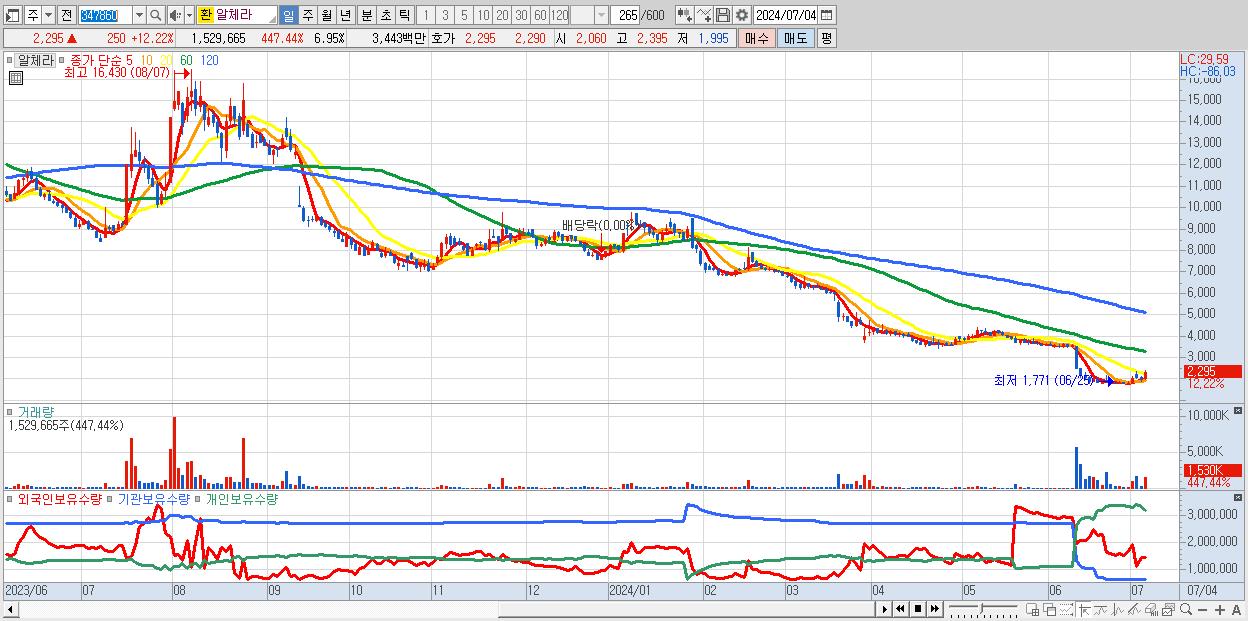Click the dotted chart area icon
This screenshot has width=1248, height=621.
tap(1066, 610)
